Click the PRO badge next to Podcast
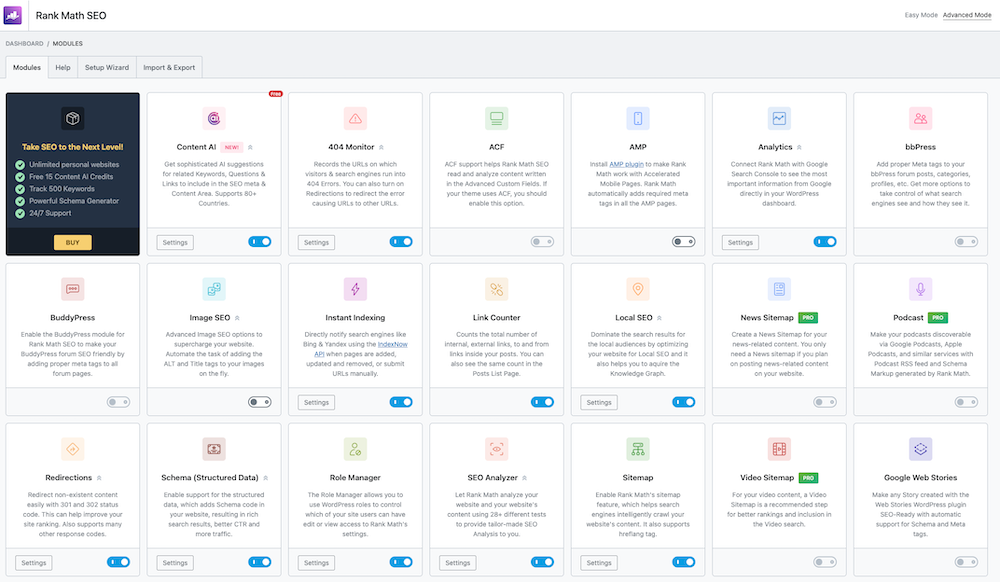 pos(938,317)
